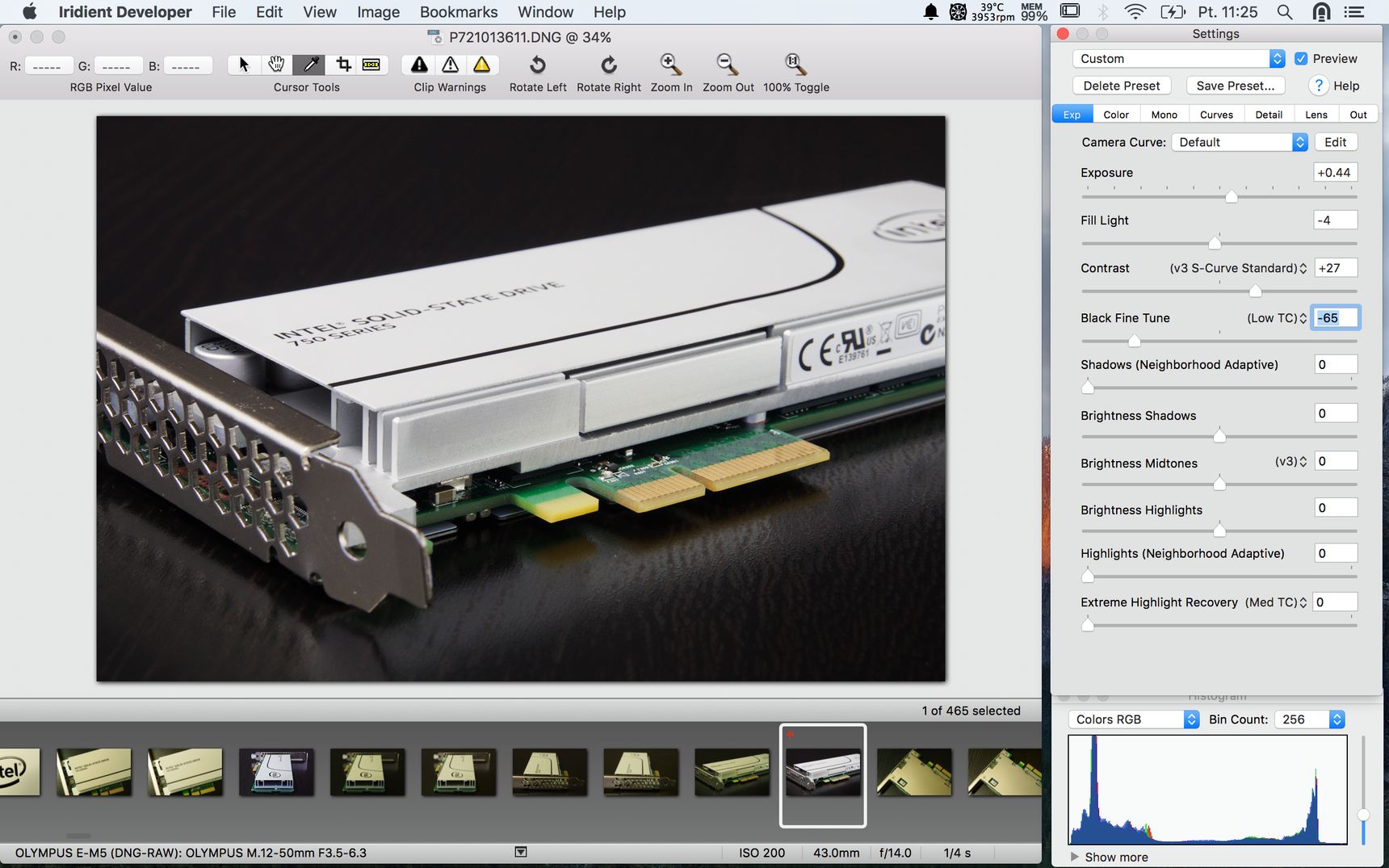Viewport: 1389px width, 868px height.
Task: Select the yellow ruler straighten tool
Action: [371, 65]
